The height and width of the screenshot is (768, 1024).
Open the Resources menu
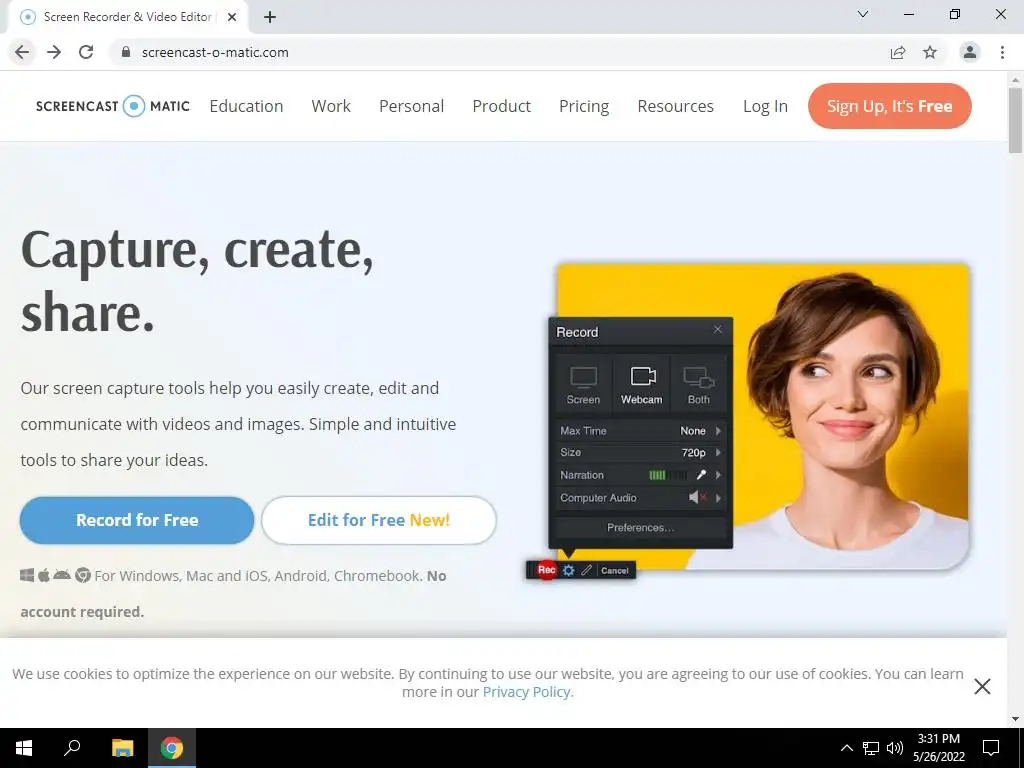675,106
